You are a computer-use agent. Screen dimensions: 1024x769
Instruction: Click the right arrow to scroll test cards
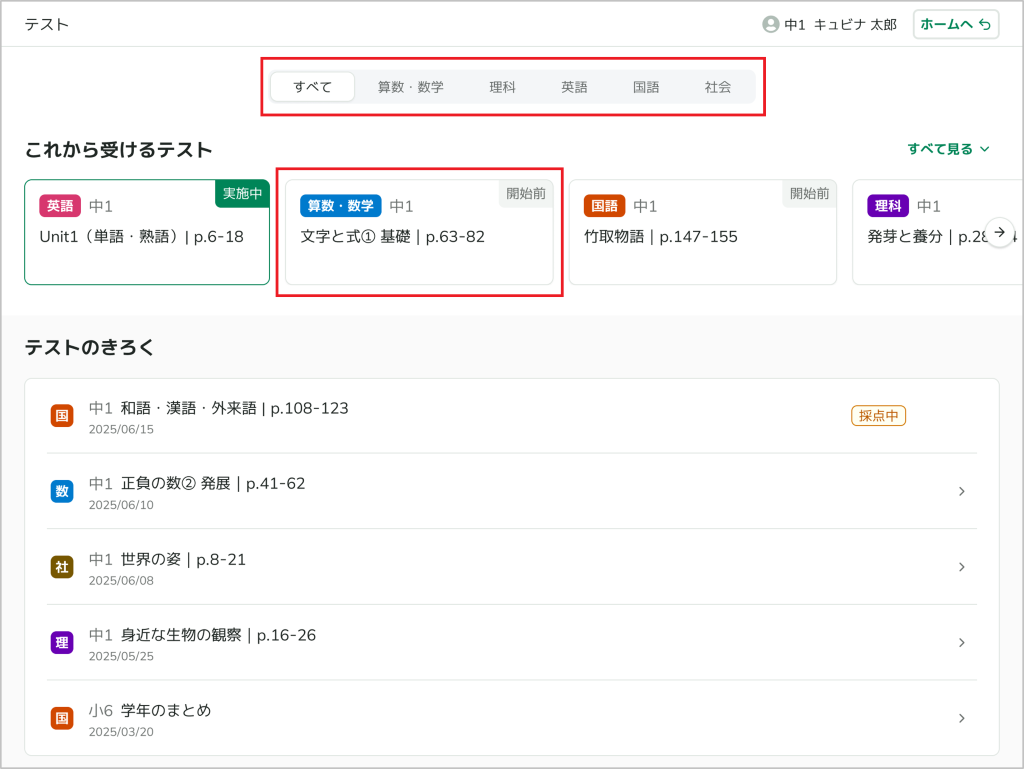click(1000, 232)
